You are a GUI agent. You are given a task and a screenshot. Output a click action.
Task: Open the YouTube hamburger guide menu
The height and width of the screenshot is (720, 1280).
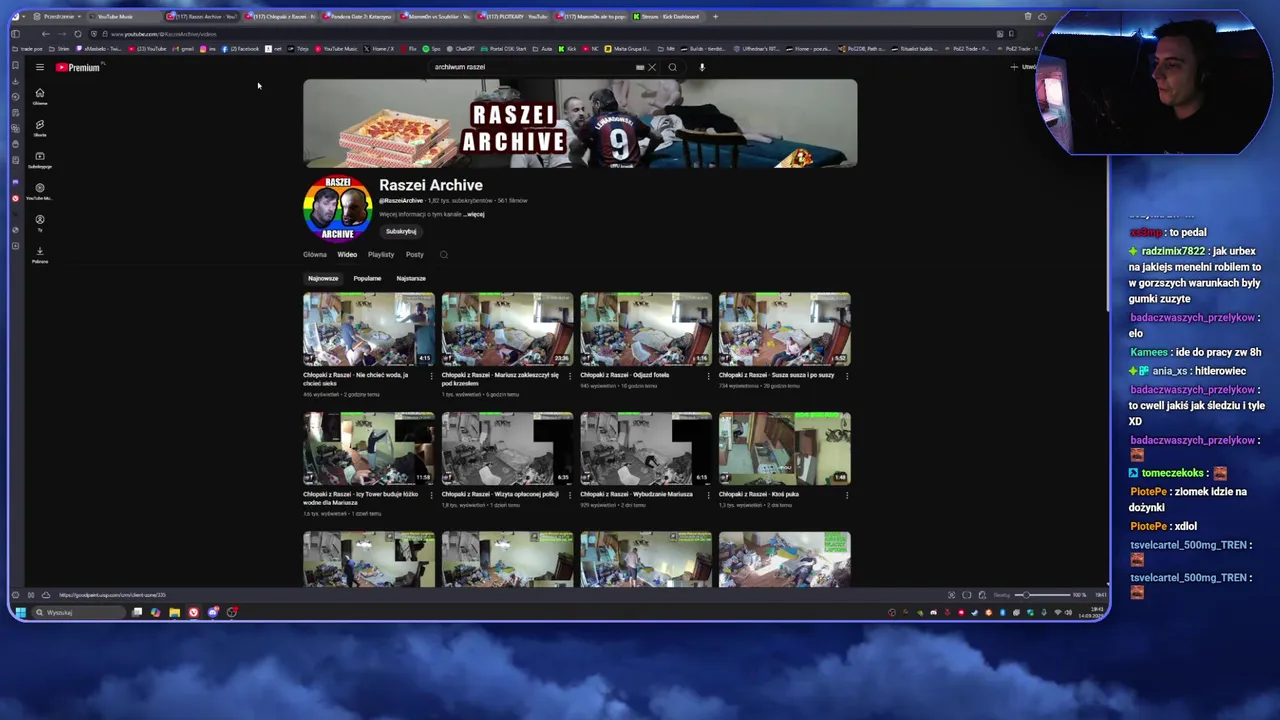point(39,67)
